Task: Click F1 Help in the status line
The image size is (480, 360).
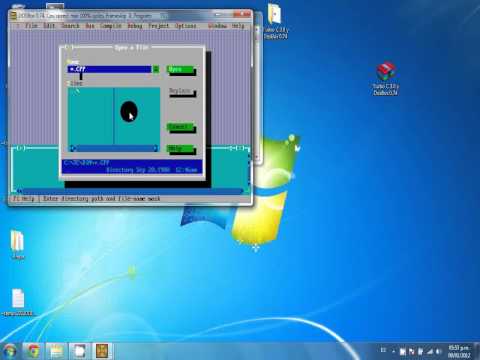Action: point(24,199)
